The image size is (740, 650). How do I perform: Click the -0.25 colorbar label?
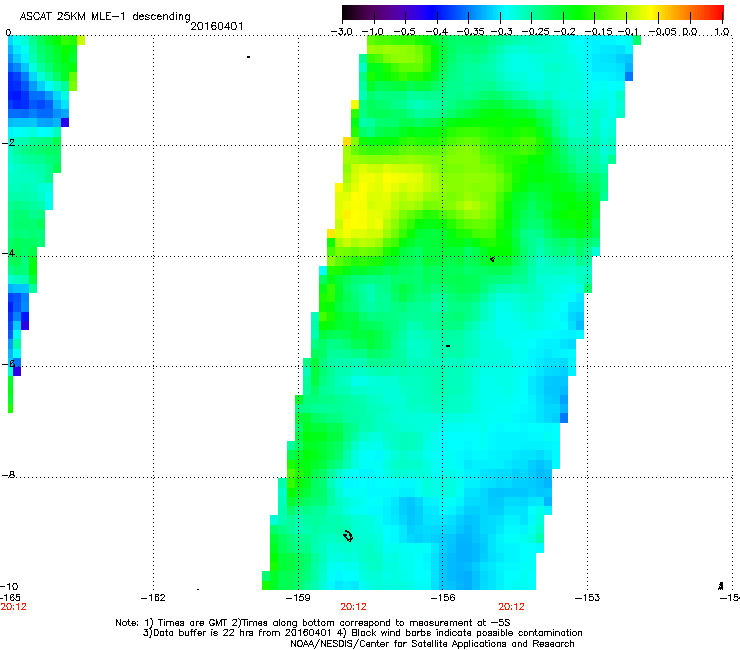[x=536, y=32]
